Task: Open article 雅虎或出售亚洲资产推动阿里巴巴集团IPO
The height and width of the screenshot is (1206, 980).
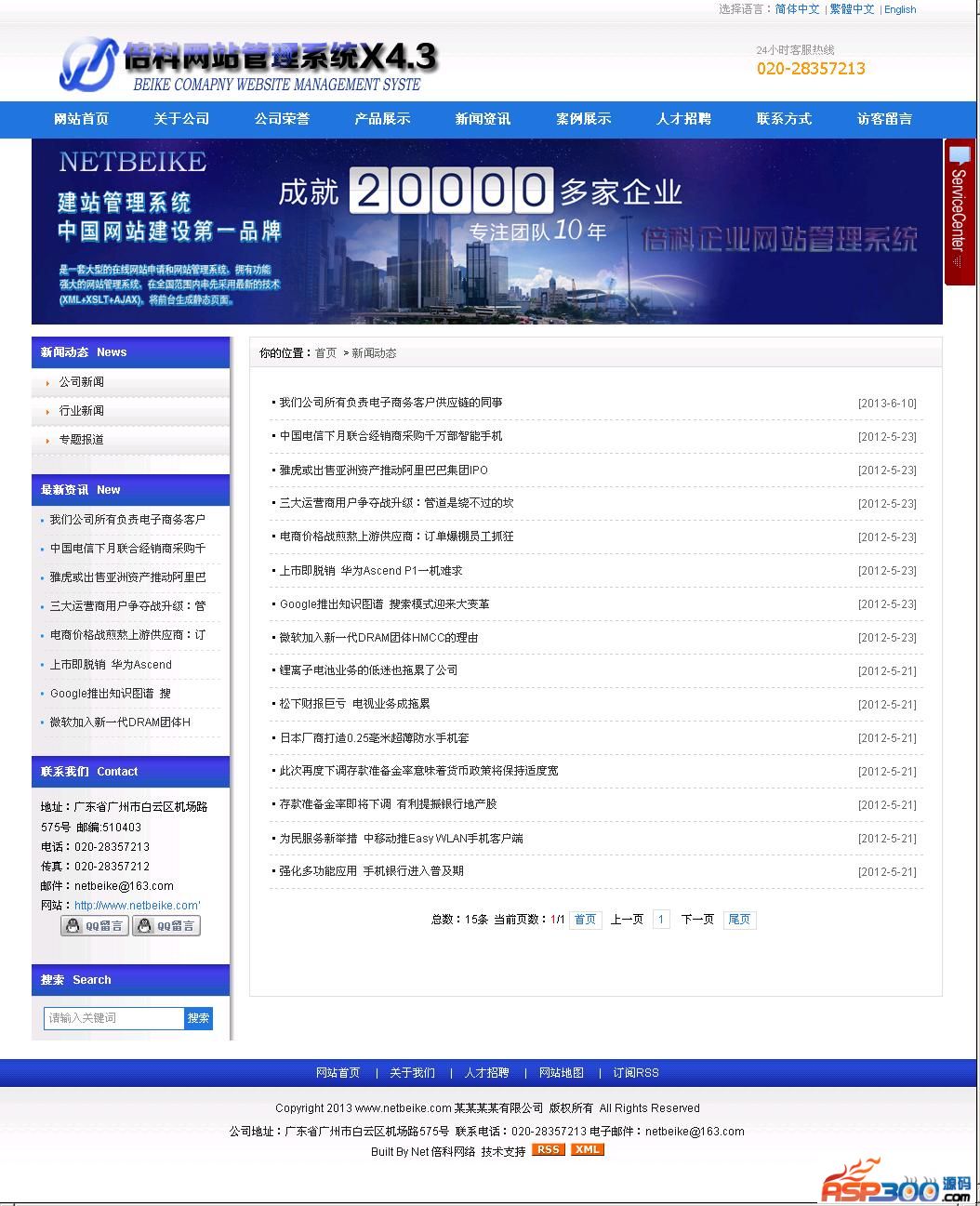Action: 383,470
